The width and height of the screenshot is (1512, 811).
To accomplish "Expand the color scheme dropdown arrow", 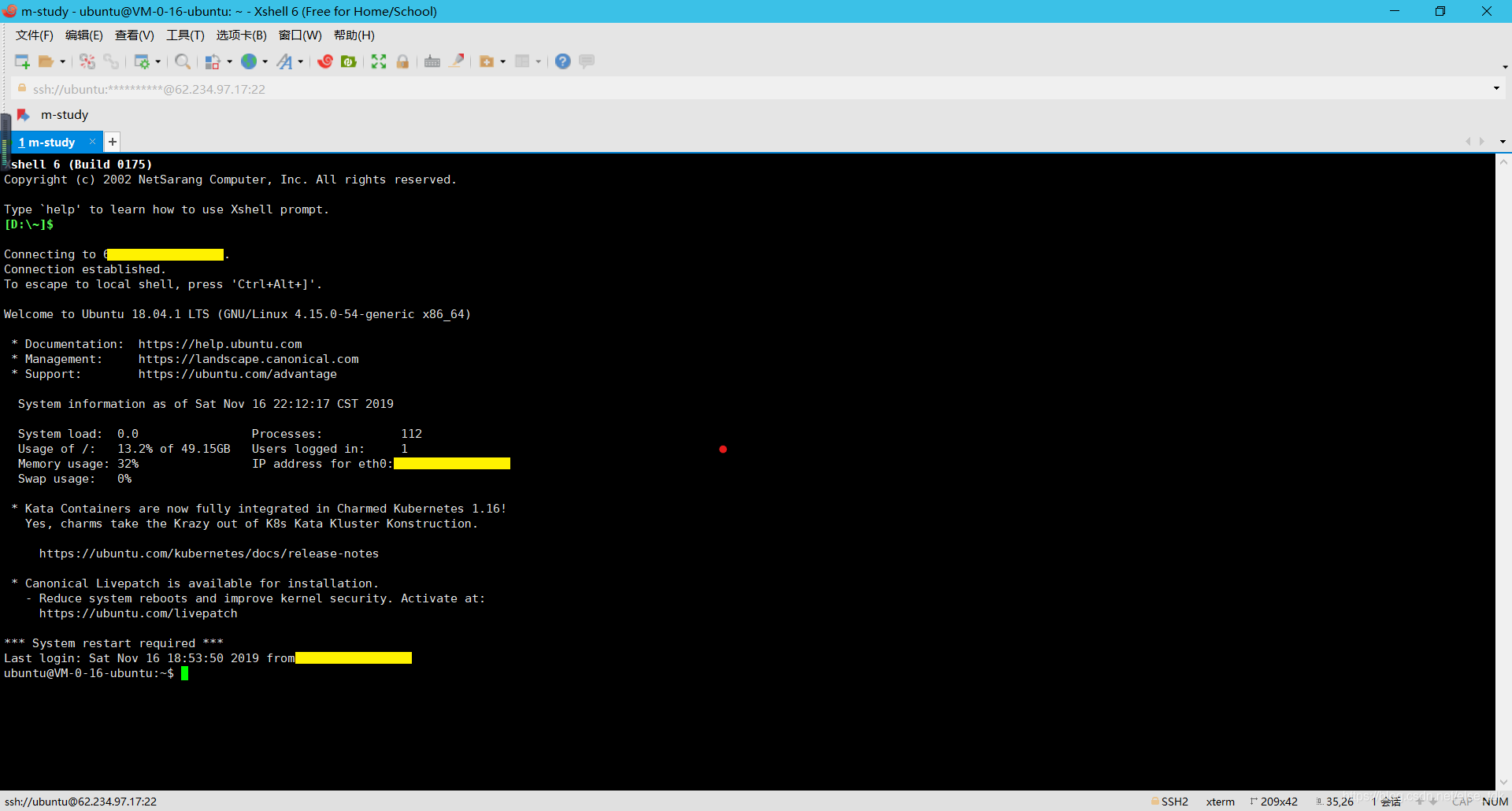I will coord(229,61).
